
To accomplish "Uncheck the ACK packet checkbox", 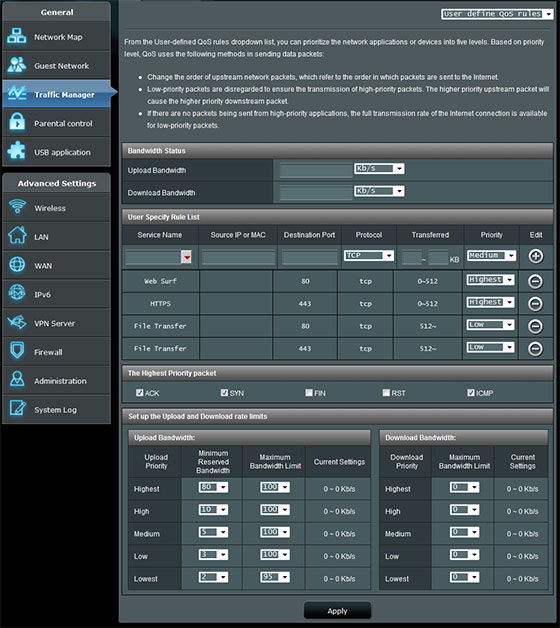I will [x=140, y=392].
